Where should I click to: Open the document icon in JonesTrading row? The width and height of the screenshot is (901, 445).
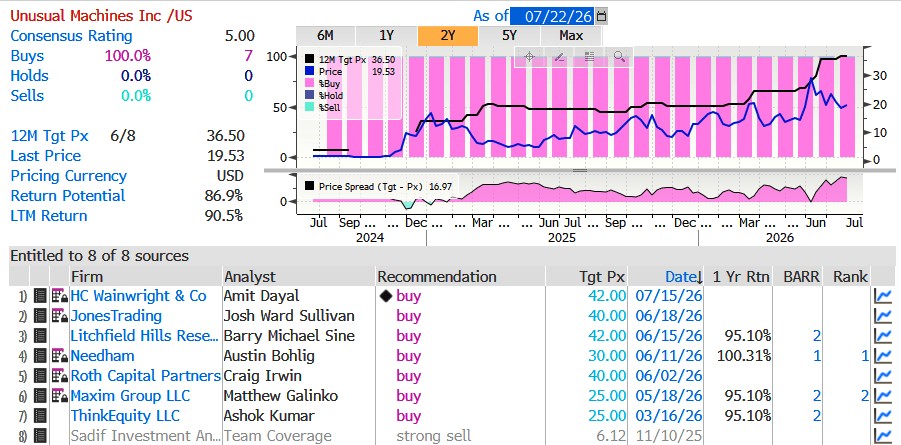40,316
